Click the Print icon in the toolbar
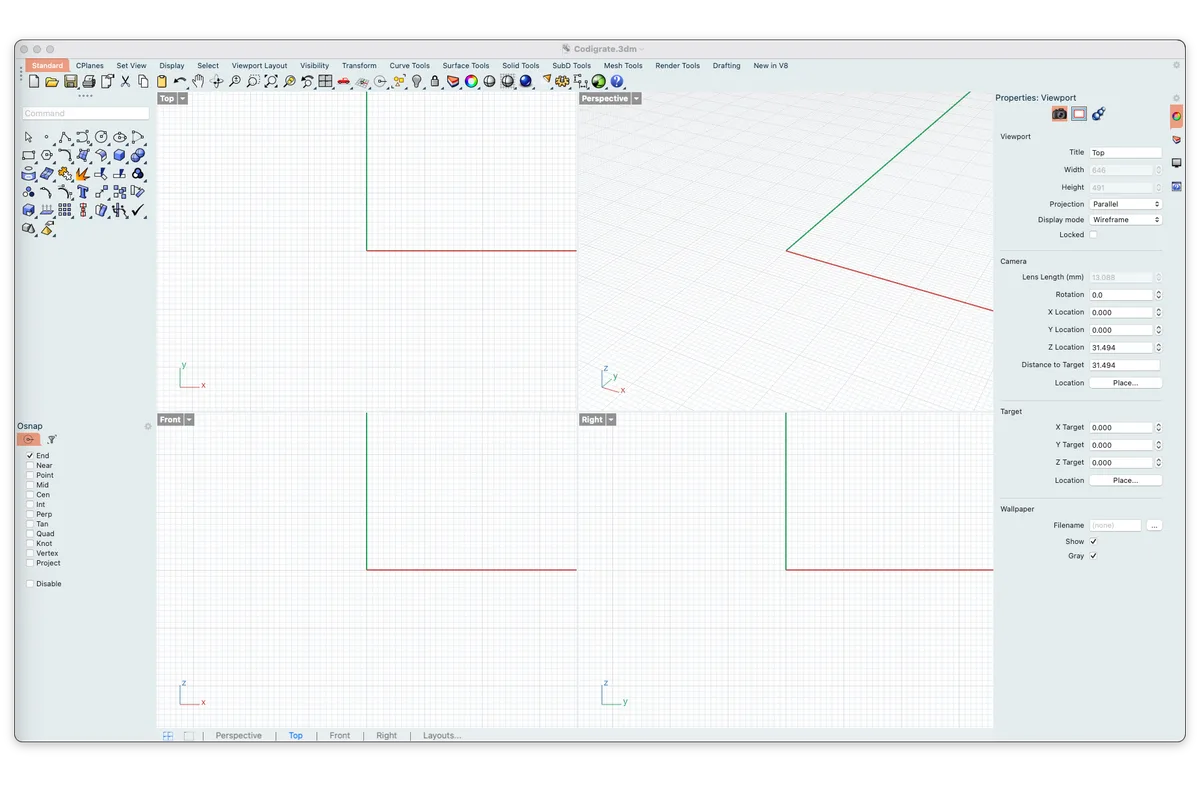The height and width of the screenshot is (787, 1200). point(89,81)
